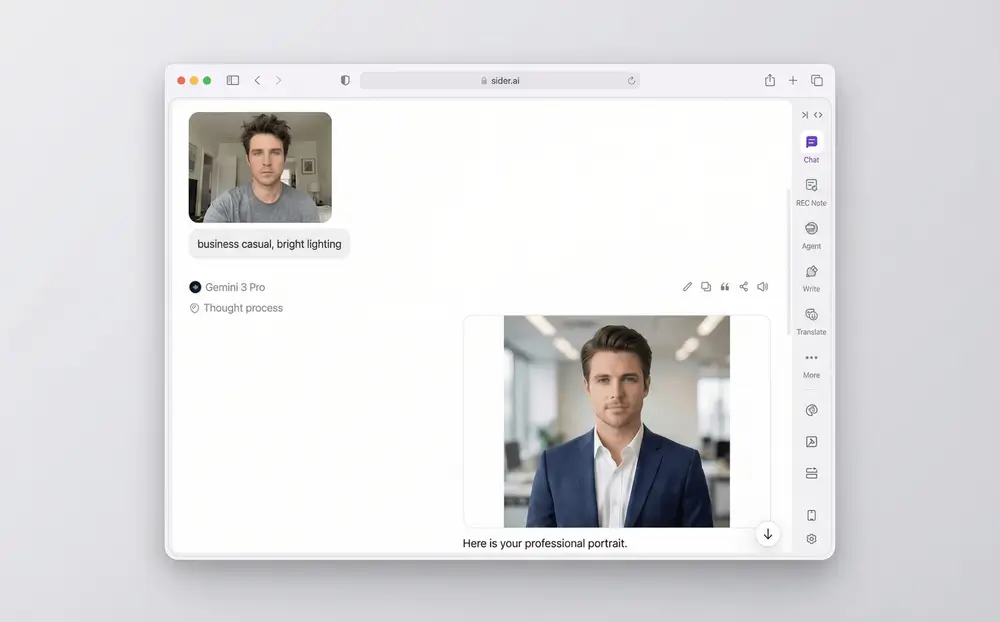Toggle Safari sidebar

233,80
